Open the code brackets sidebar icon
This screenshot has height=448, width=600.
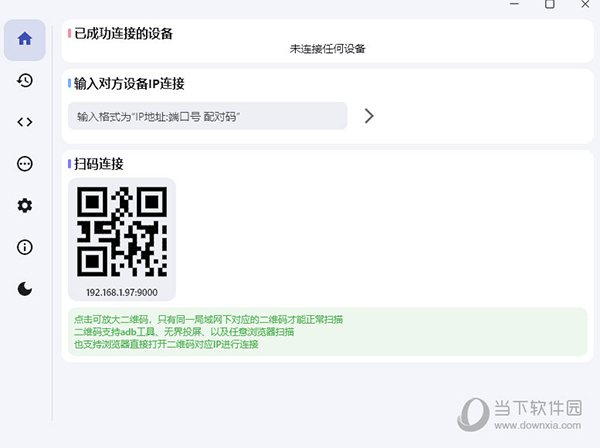pos(25,122)
